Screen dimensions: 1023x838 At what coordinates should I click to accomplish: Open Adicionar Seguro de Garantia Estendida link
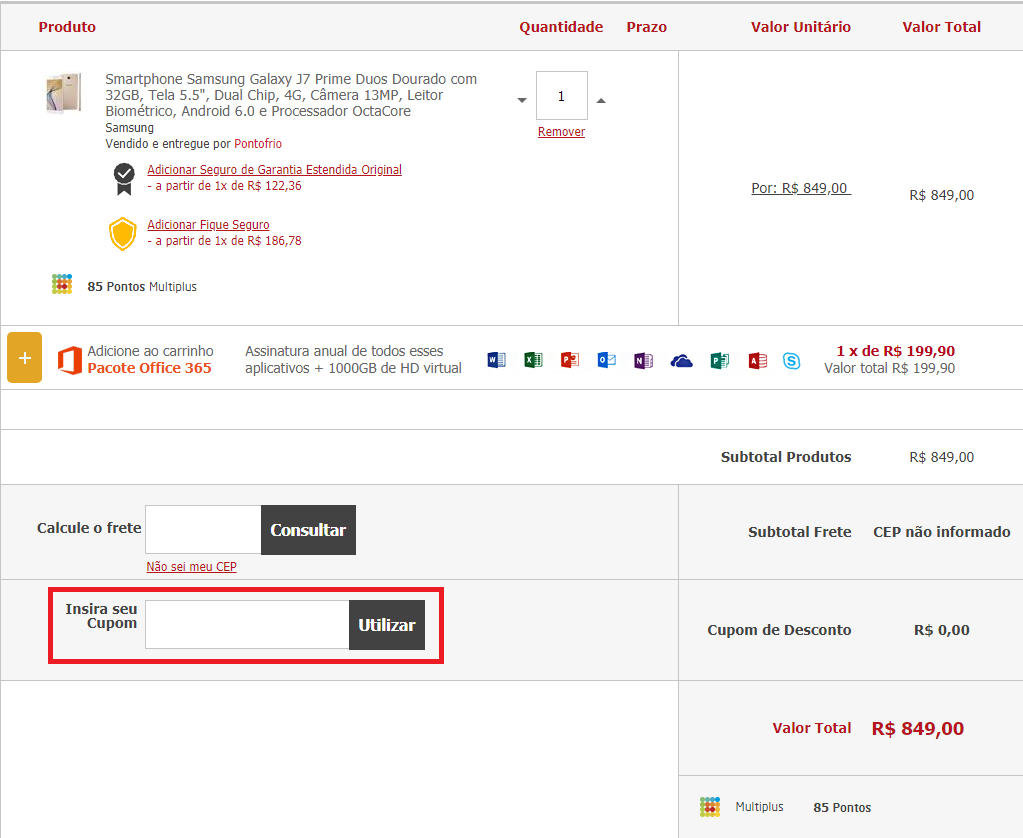[274, 170]
